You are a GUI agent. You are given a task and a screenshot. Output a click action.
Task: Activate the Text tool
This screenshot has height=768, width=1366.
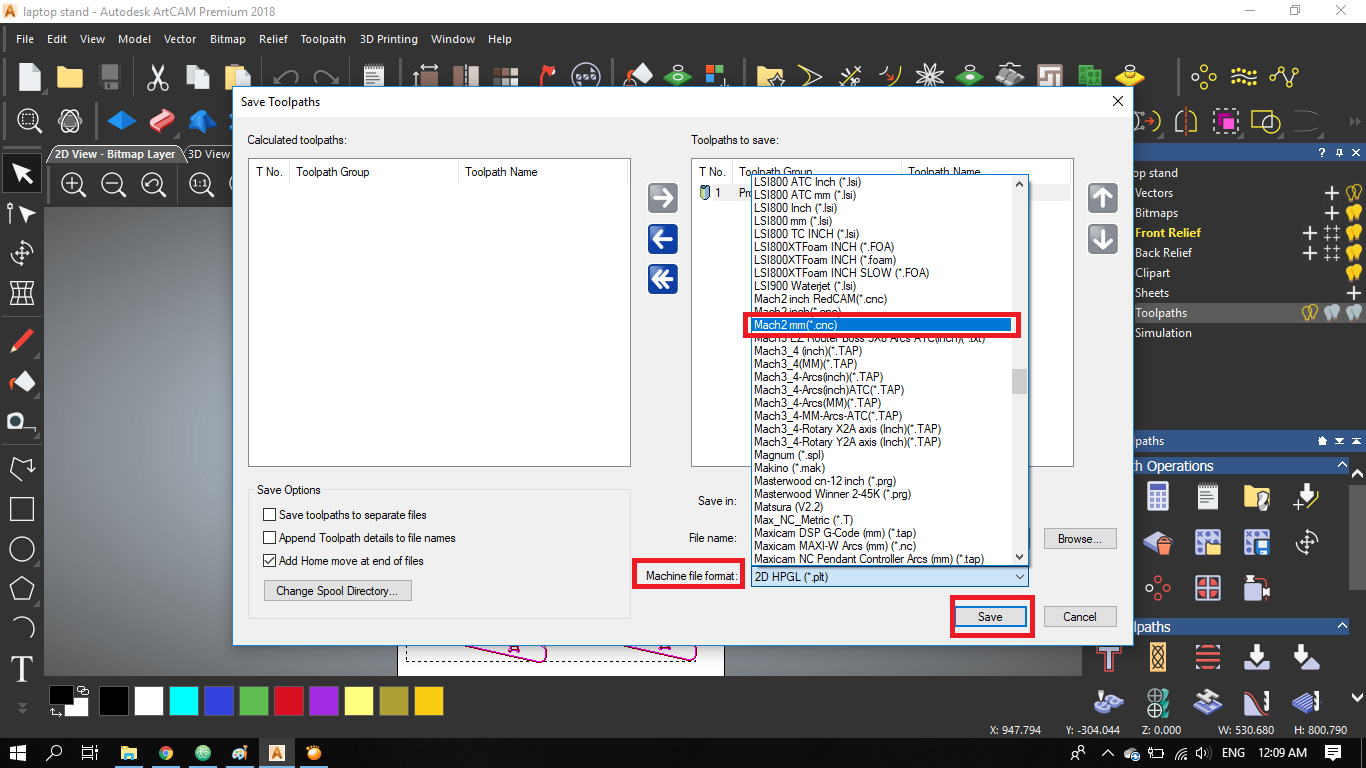click(22, 668)
